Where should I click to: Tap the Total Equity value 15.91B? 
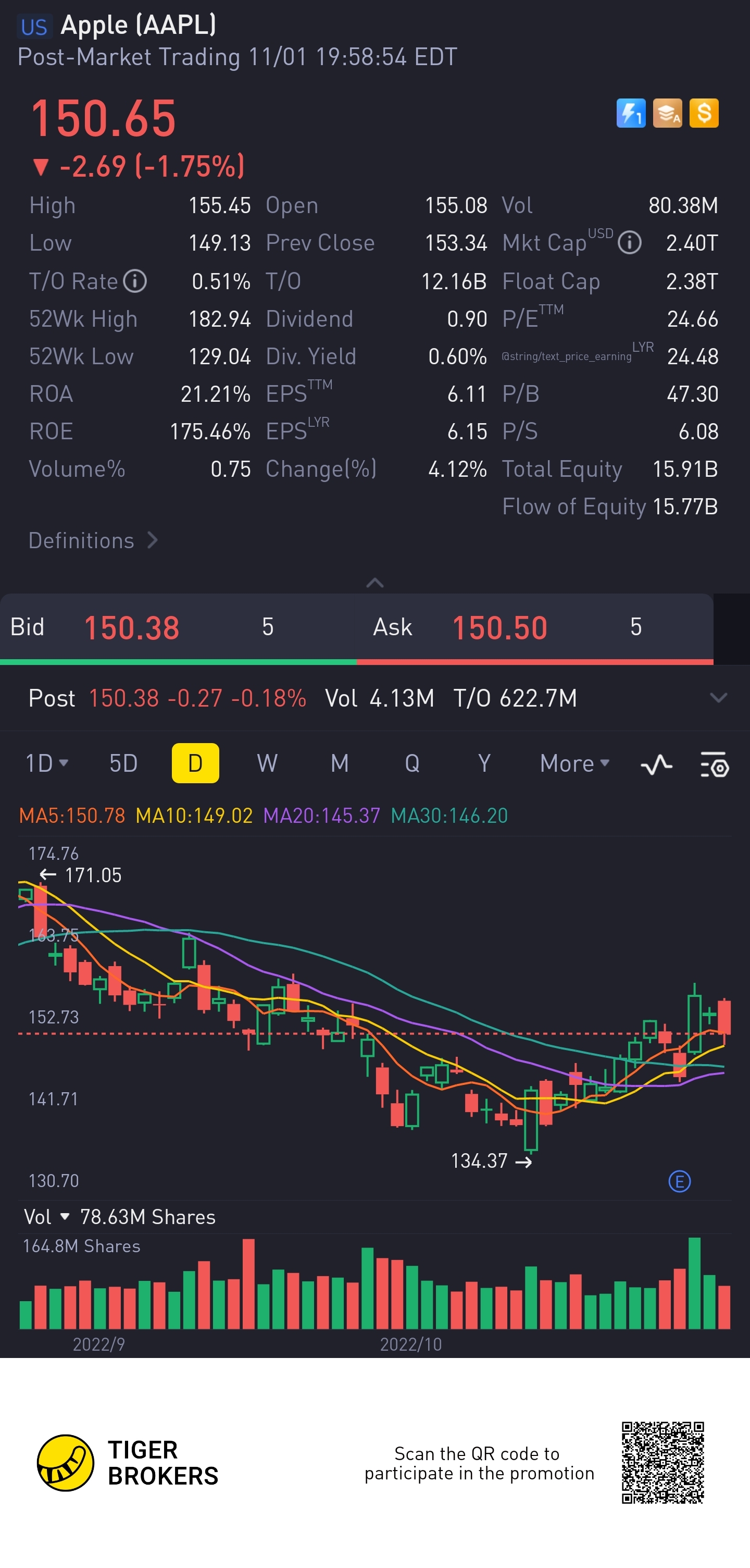(x=685, y=470)
